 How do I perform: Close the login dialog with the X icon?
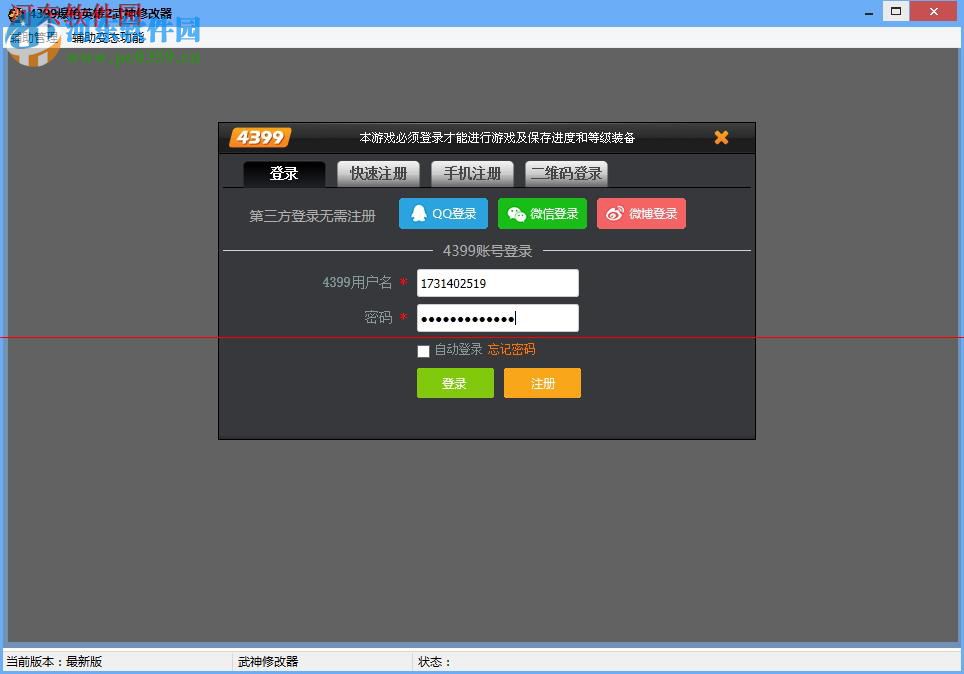[x=721, y=137]
